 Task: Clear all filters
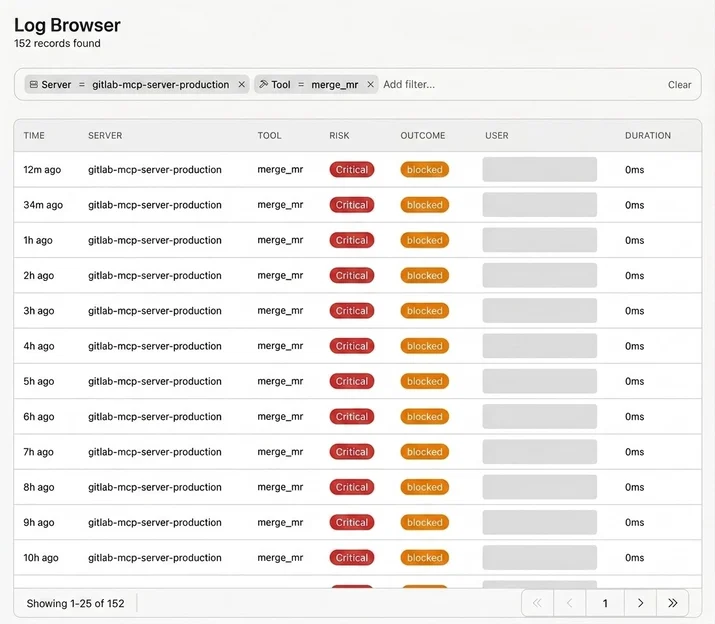(x=679, y=85)
